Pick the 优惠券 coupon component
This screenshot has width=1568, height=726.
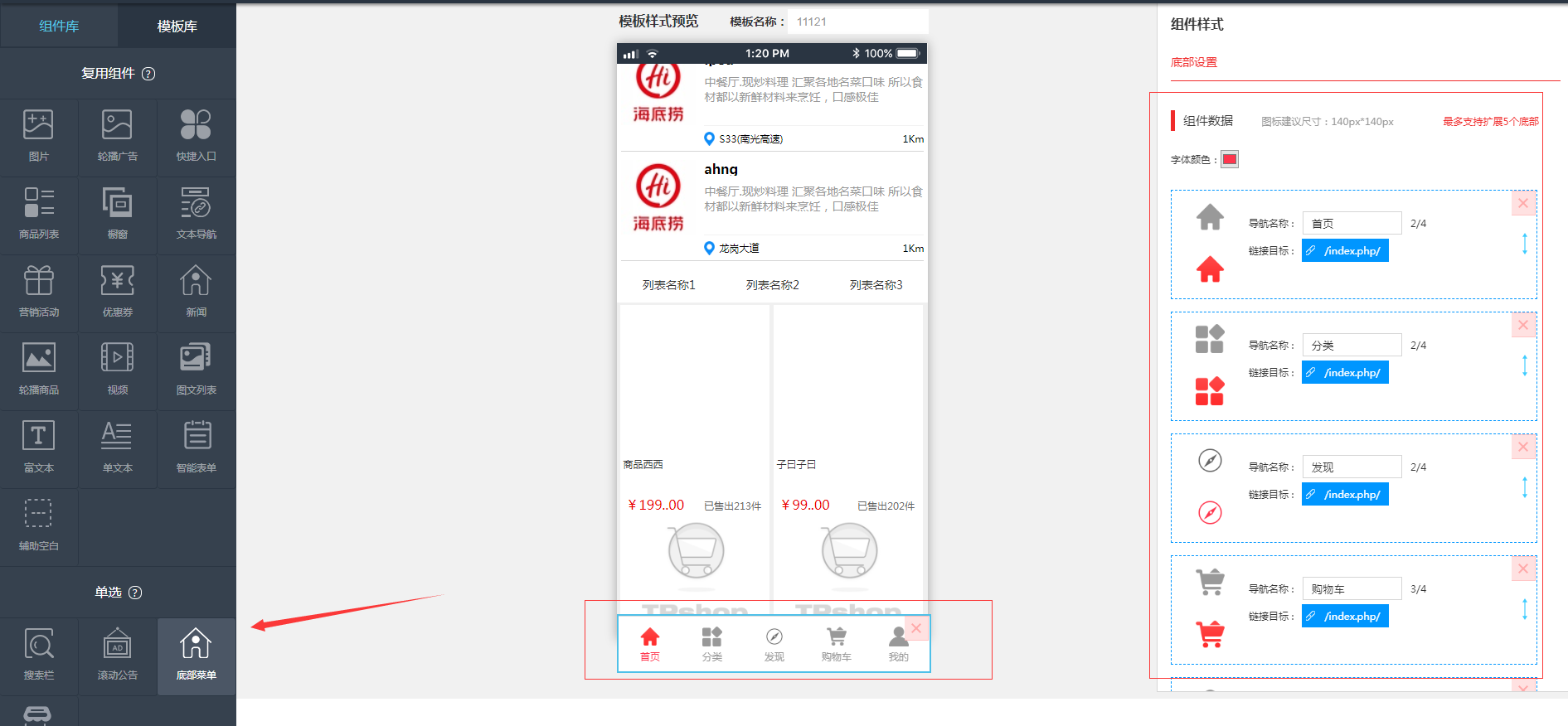tap(117, 292)
